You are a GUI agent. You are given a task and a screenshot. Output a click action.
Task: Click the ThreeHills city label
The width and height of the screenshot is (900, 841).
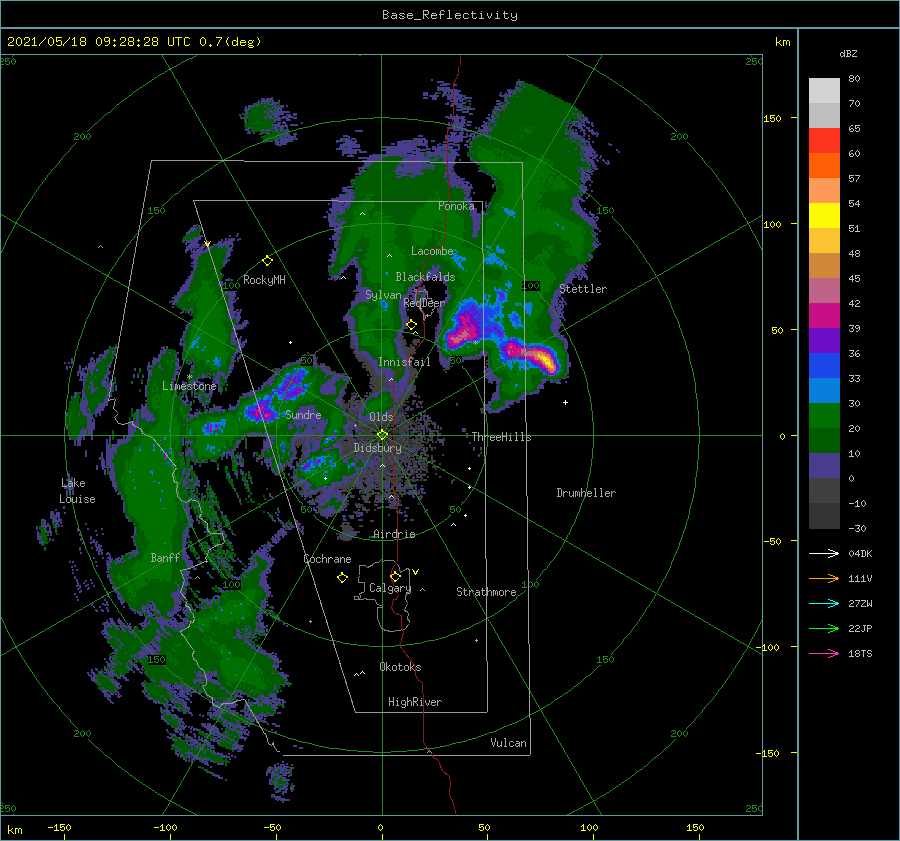(x=502, y=437)
